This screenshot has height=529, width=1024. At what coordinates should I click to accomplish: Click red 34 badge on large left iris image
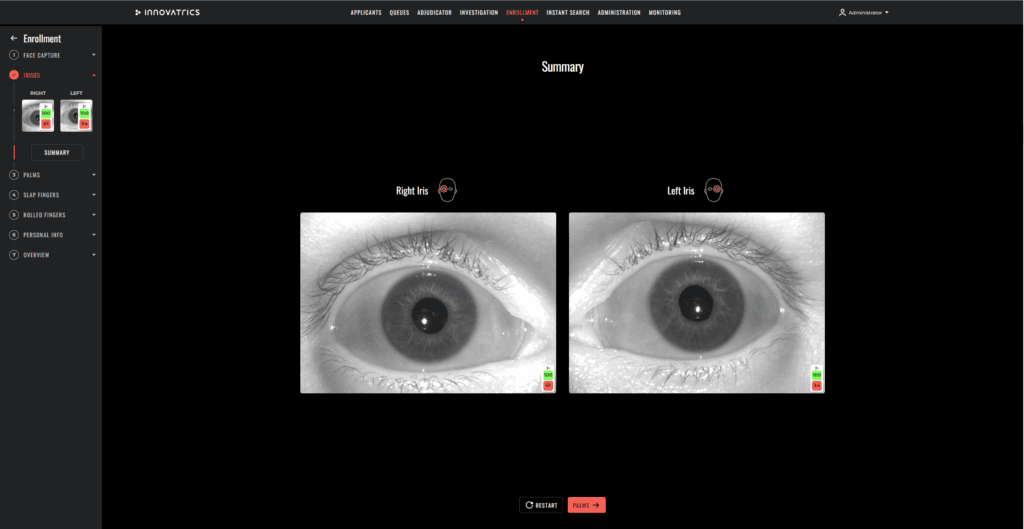point(816,385)
